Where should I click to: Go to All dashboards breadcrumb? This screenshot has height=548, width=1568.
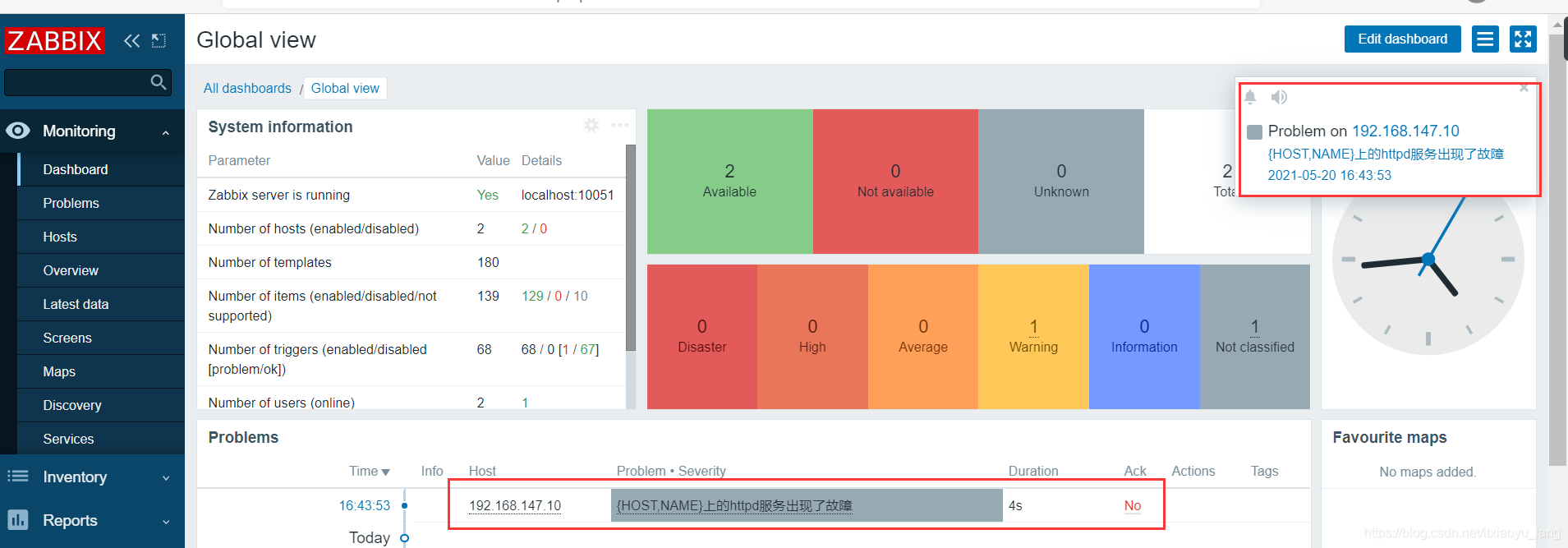(x=247, y=88)
